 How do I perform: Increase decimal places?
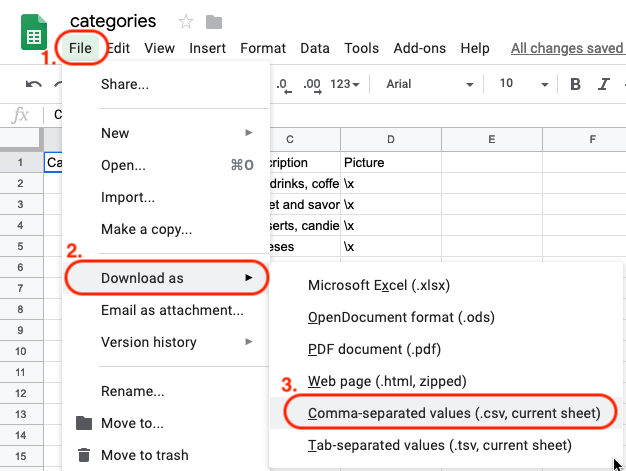tap(312, 85)
